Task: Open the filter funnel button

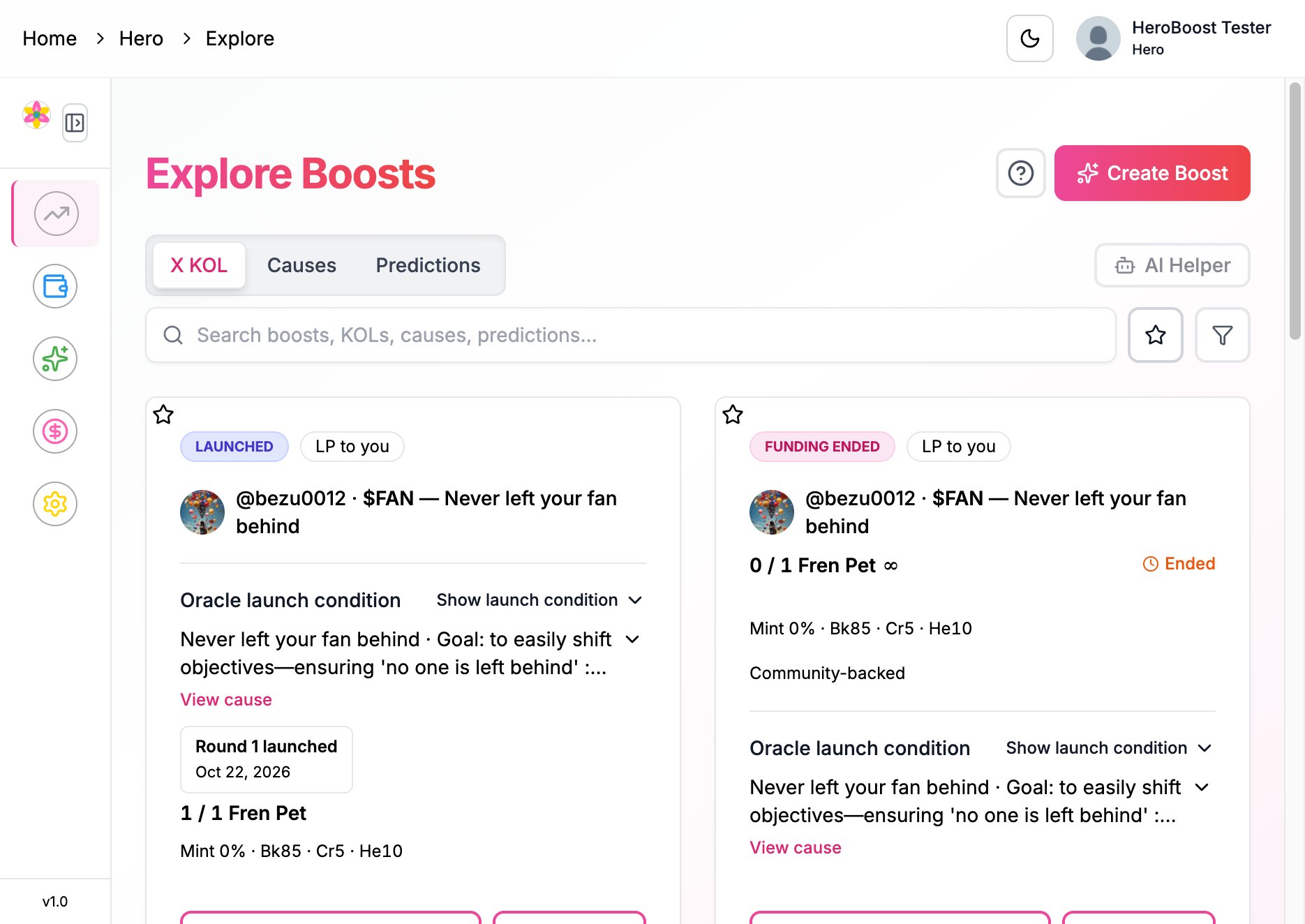Action: [1223, 335]
